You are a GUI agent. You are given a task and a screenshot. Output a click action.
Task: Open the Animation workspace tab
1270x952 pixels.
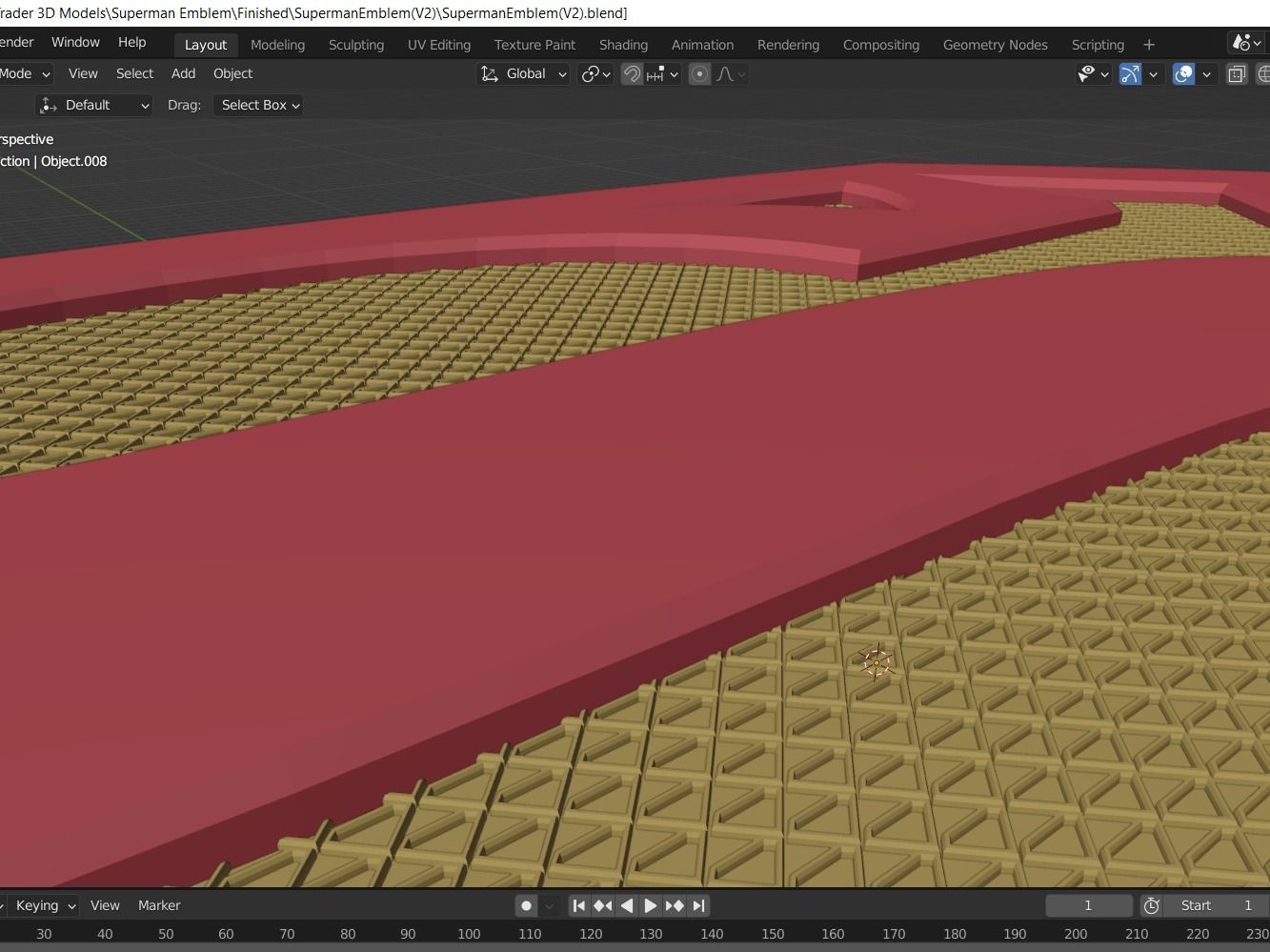[702, 45]
